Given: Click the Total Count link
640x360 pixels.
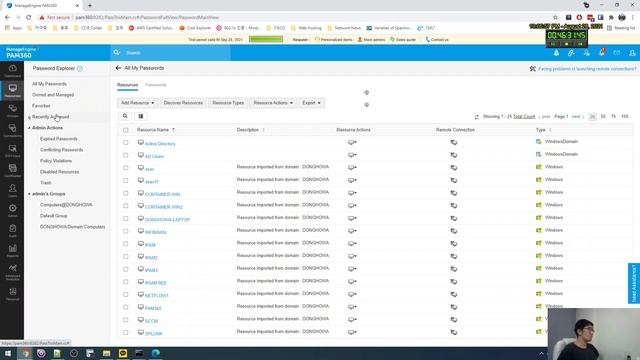Looking at the screenshot, I should click(x=524, y=117).
